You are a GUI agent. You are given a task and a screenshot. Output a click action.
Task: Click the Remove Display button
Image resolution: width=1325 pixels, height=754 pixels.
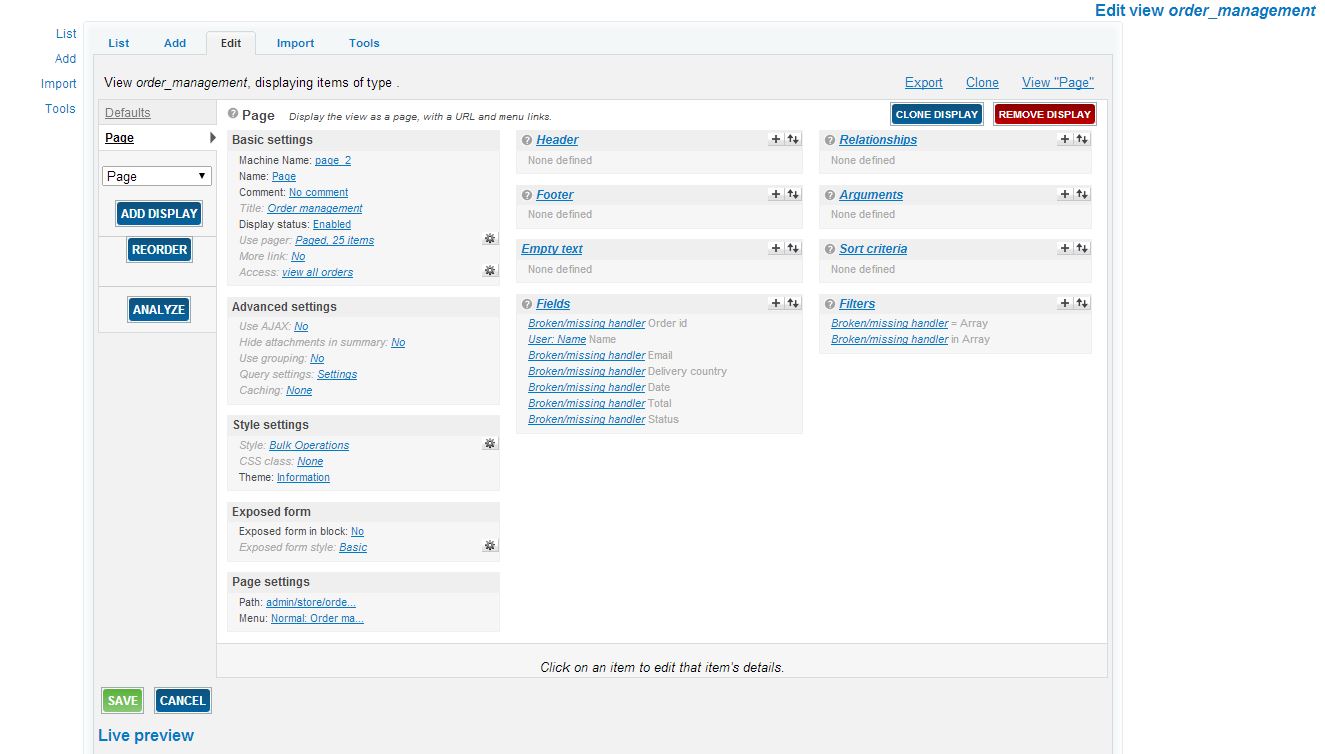tap(1045, 114)
